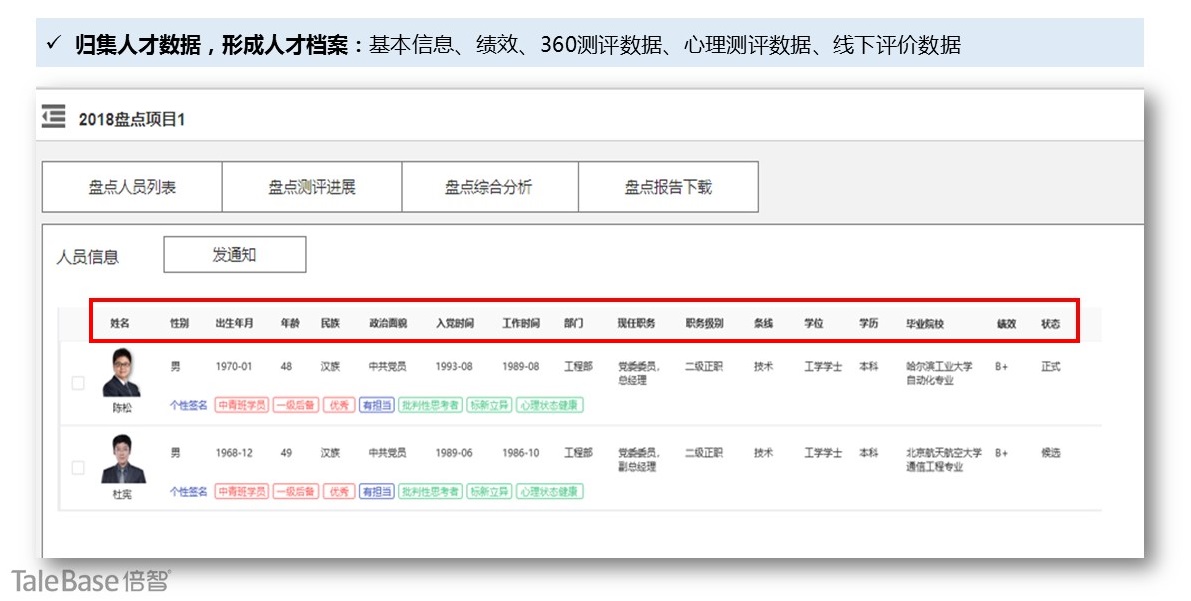
Task: Click the 批判性思考者 tag for 杜宪
Action: [430, 492]
